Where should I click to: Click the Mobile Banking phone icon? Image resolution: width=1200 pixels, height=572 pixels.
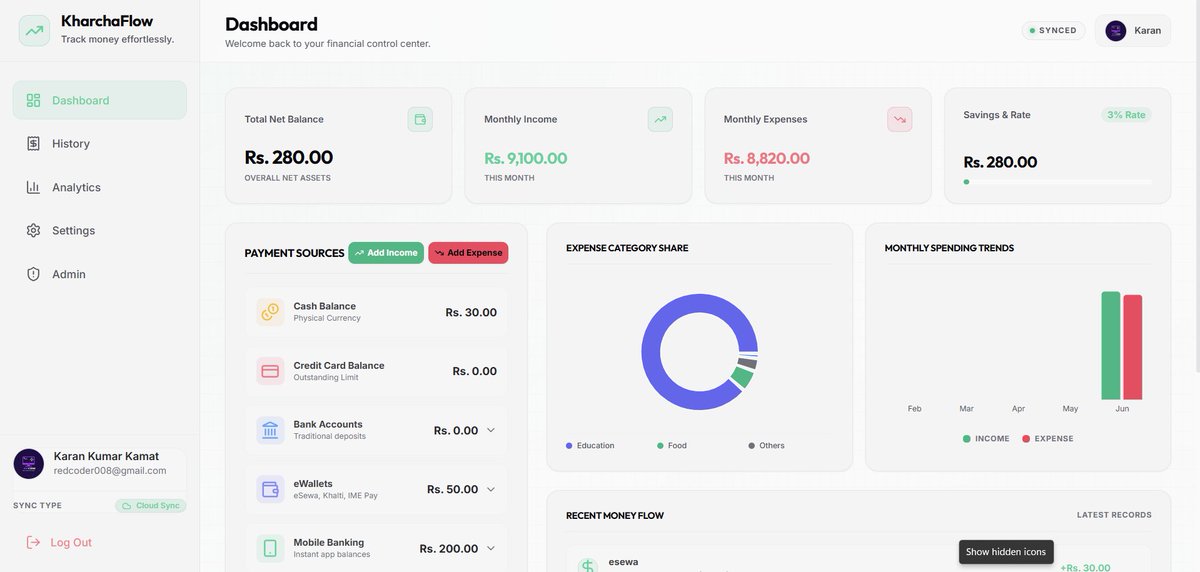(270, 548)
